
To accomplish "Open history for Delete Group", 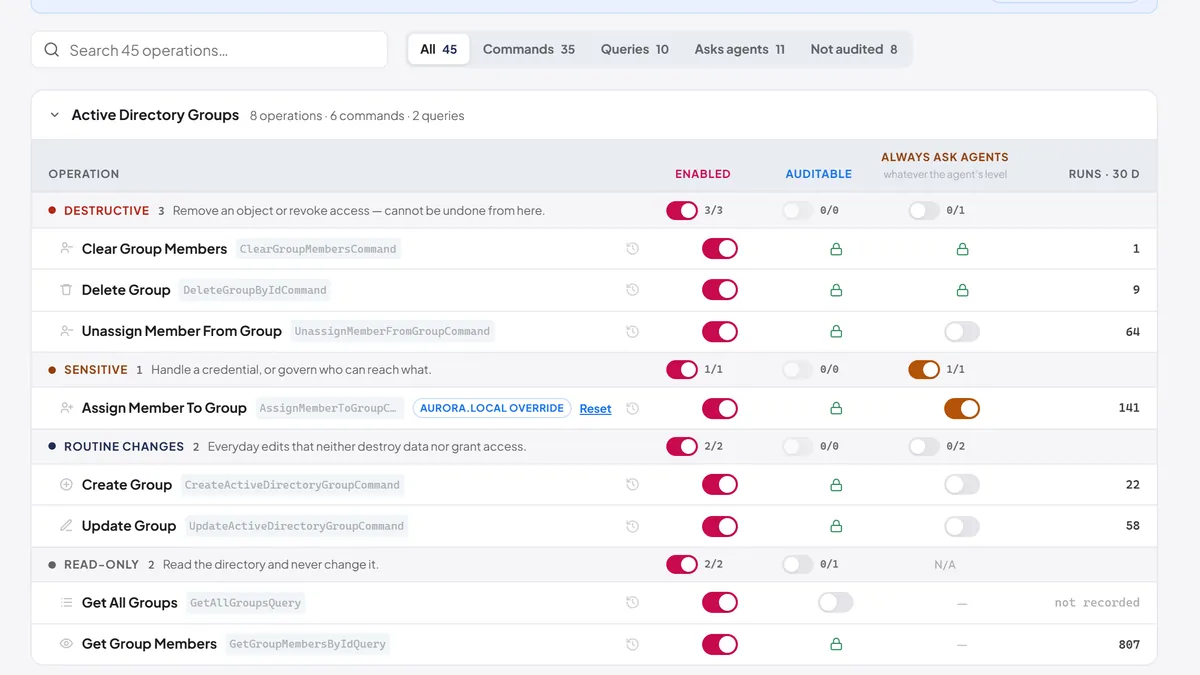I will [632, 290].
